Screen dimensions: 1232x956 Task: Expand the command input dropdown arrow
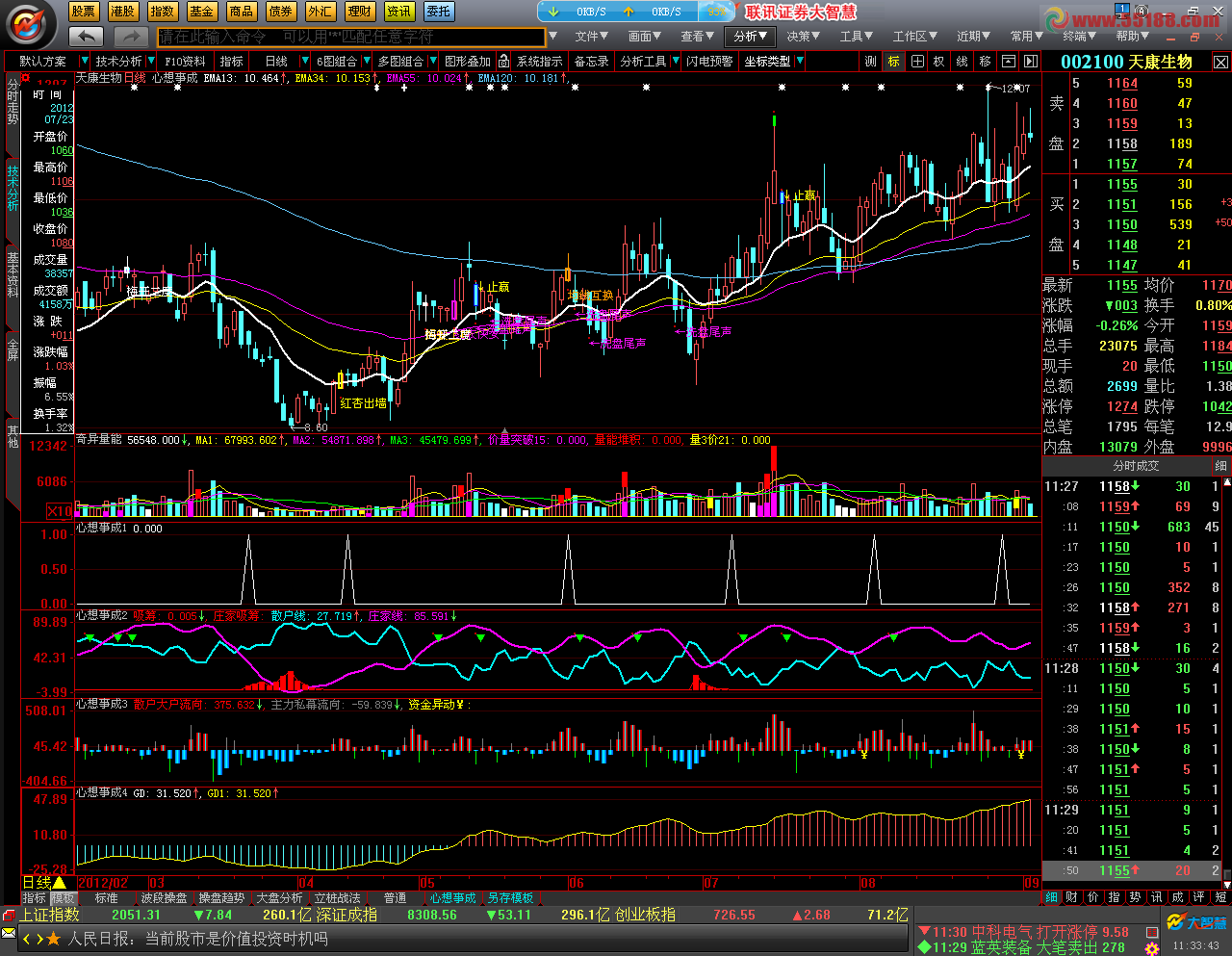(552, 37)
